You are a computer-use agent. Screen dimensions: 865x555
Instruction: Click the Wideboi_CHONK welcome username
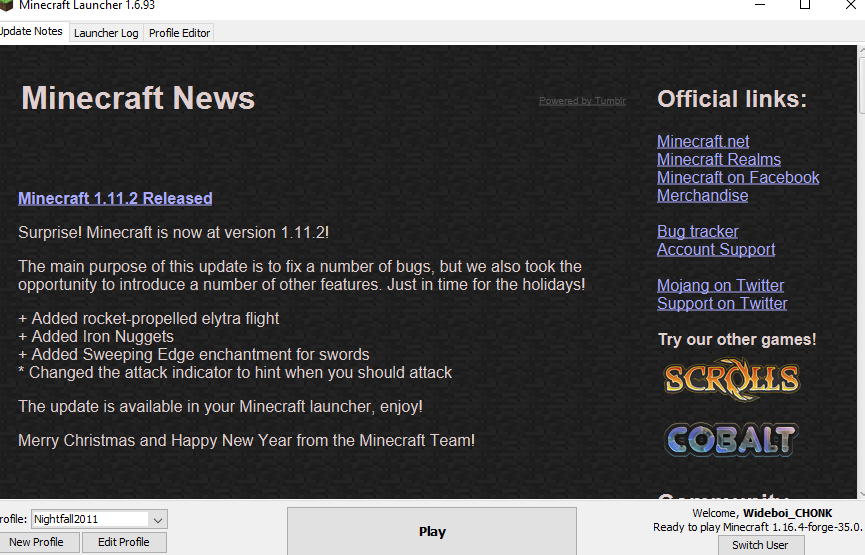[788, 513]
